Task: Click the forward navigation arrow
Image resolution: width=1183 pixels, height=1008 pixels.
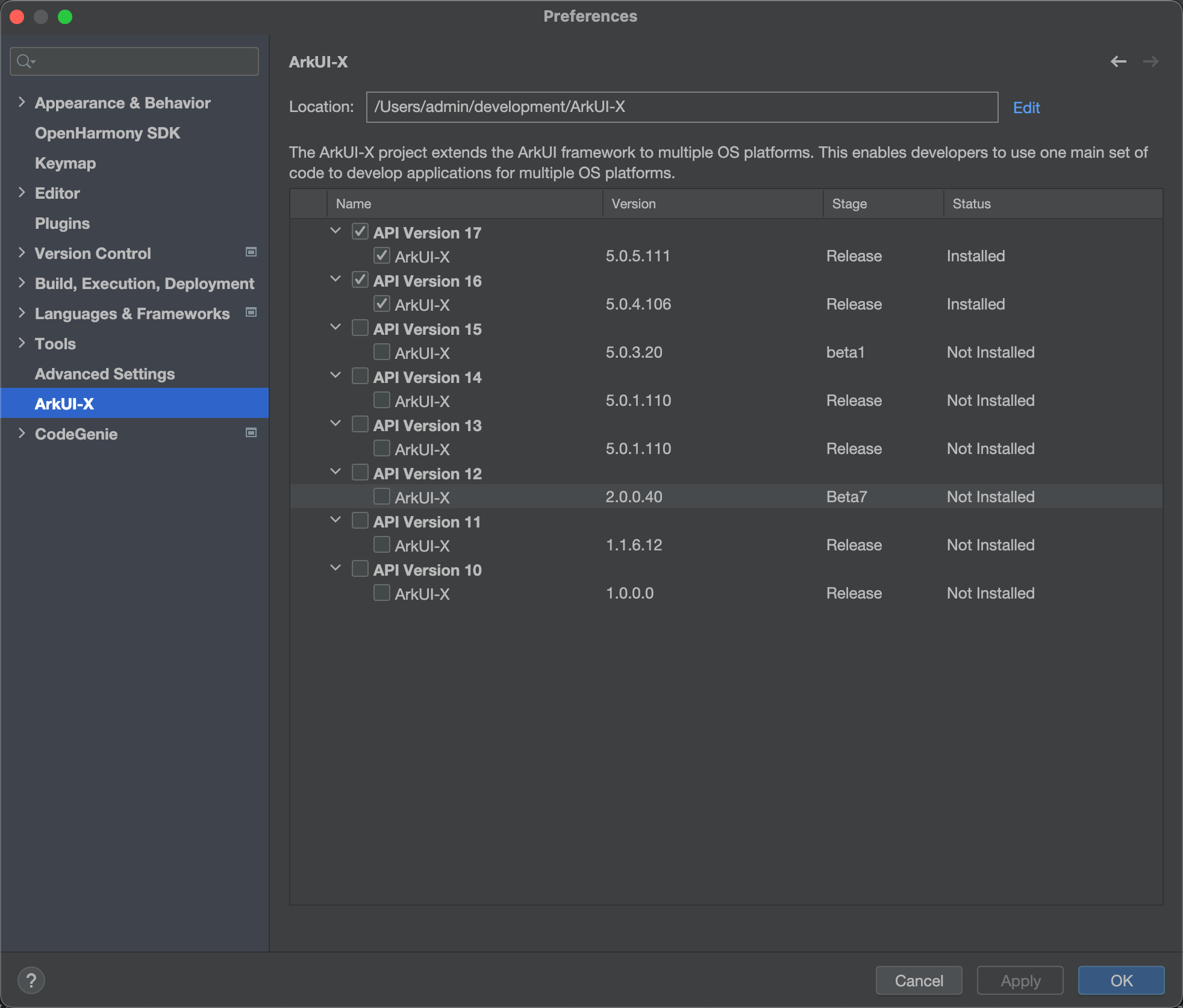Action: coord(1150,61)
